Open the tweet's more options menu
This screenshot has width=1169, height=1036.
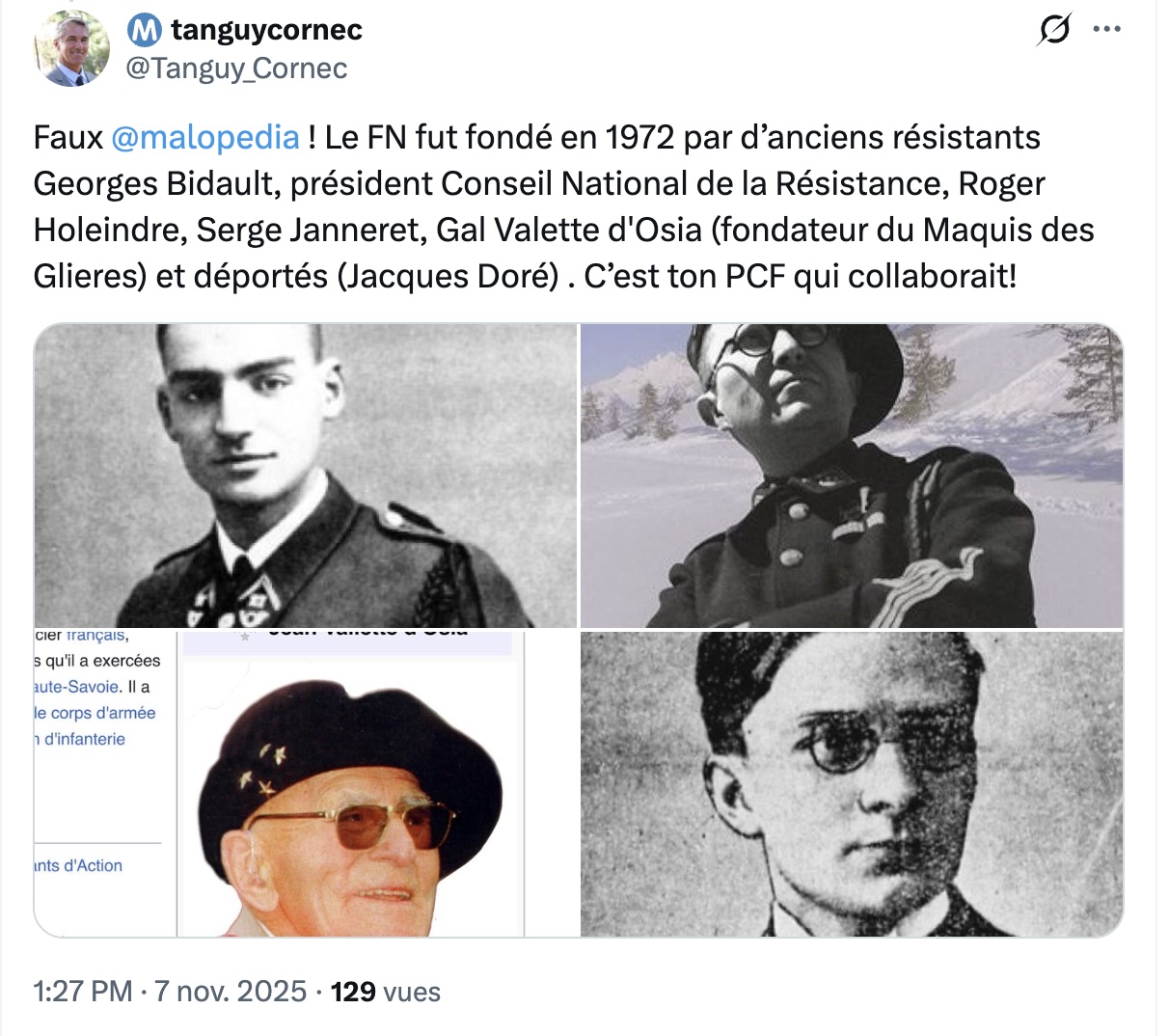click(x=1106, y=30)
